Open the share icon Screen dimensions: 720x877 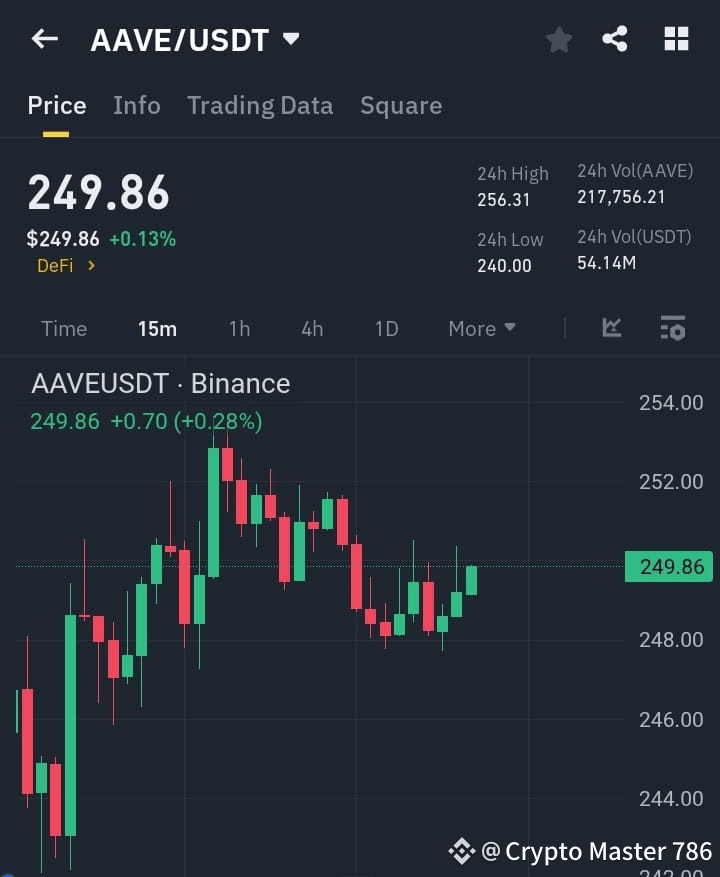tap(614, 40)
